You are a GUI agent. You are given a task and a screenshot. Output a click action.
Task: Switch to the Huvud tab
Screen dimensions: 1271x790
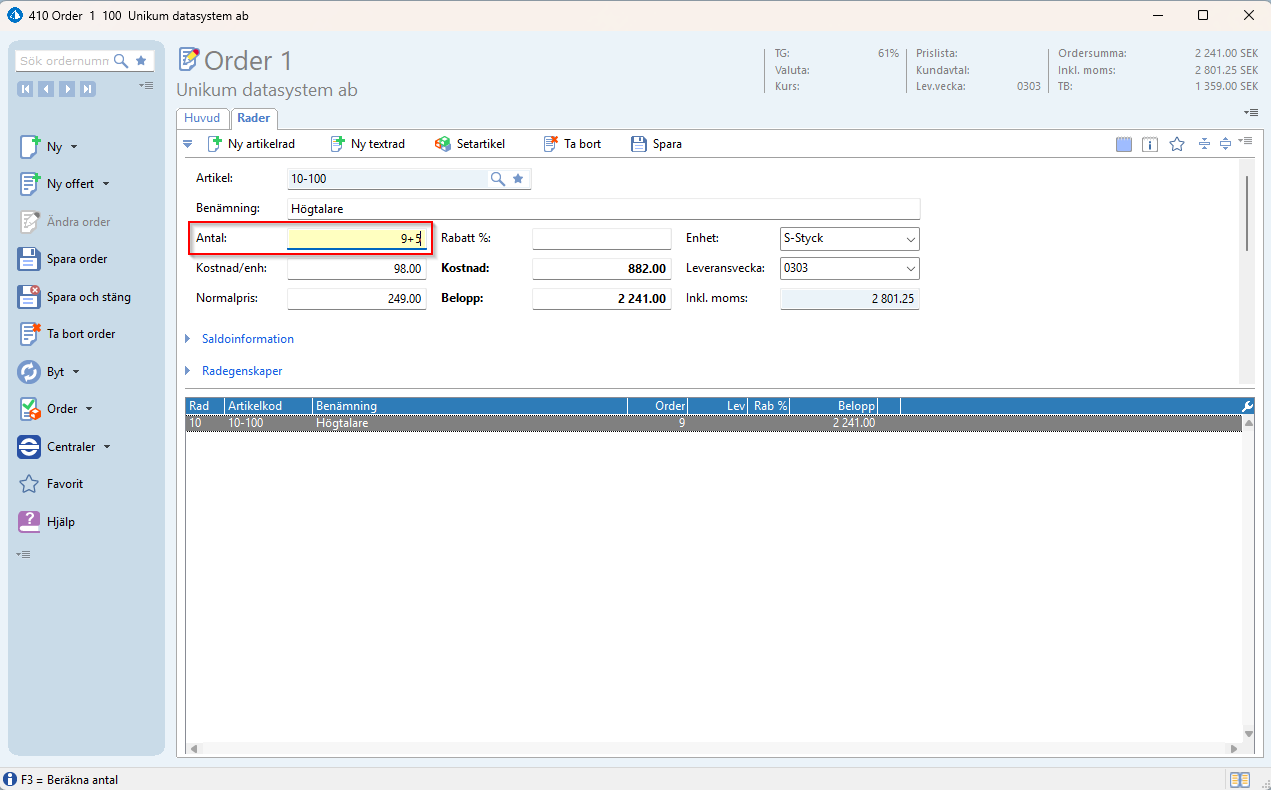[x=202, y=118]
